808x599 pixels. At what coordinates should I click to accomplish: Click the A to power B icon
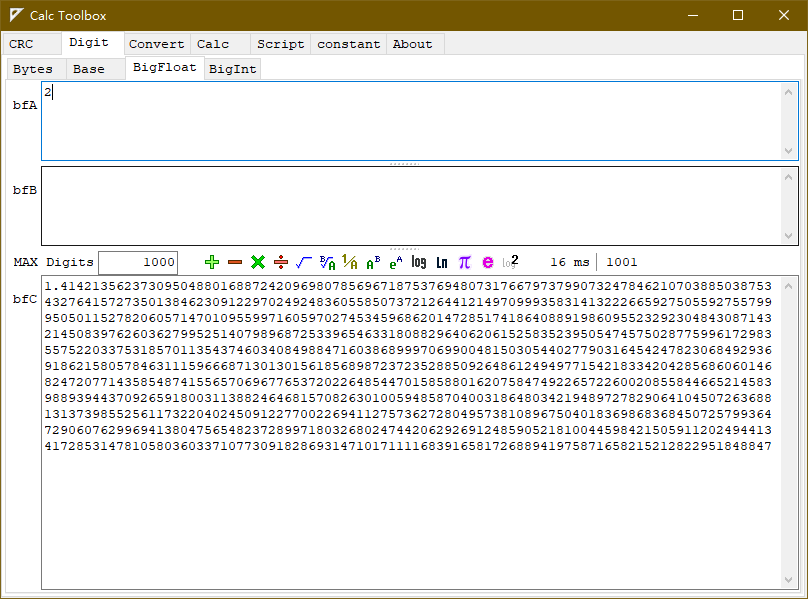373,262
